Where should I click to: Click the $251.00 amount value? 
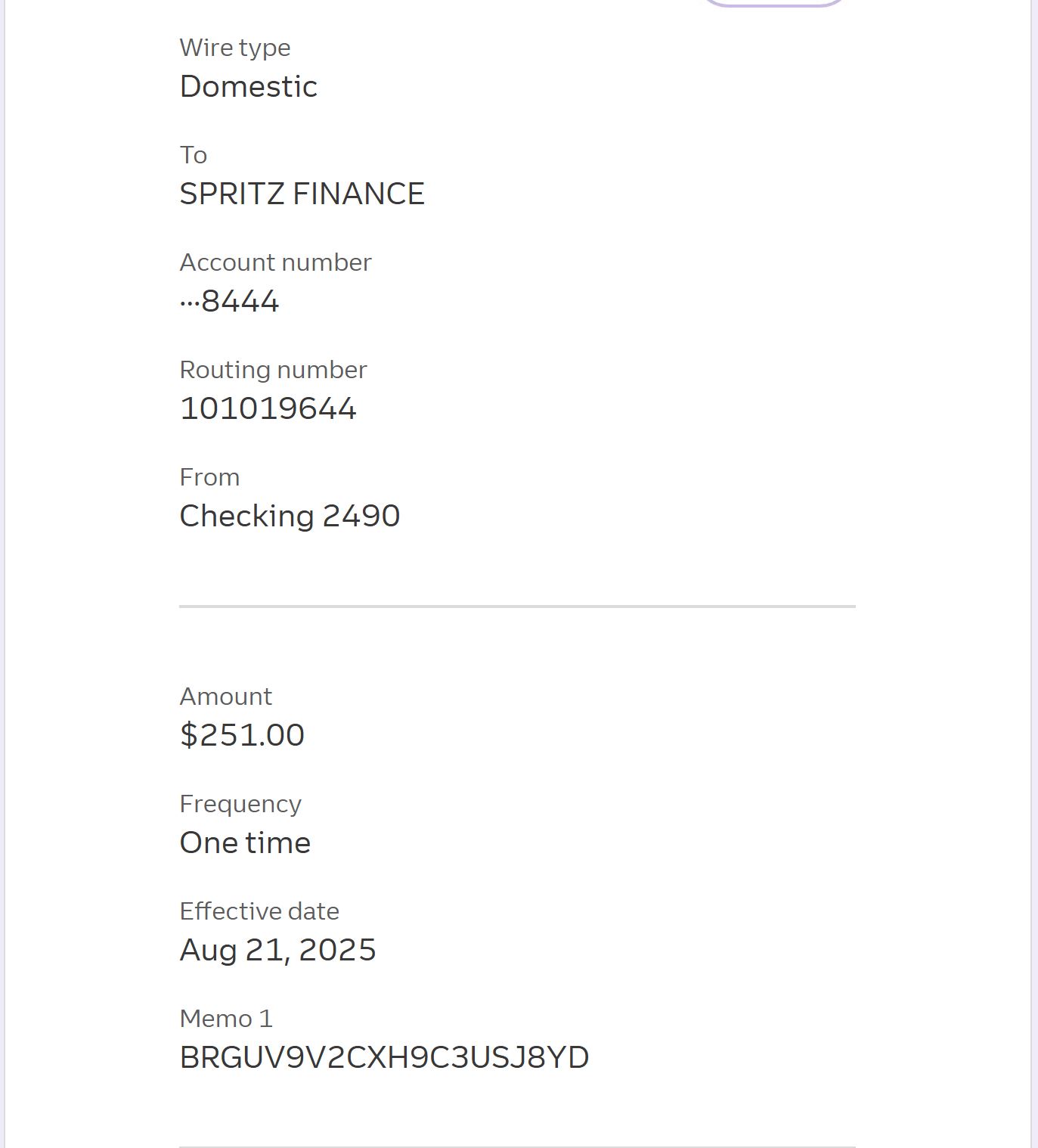(242, 735)
